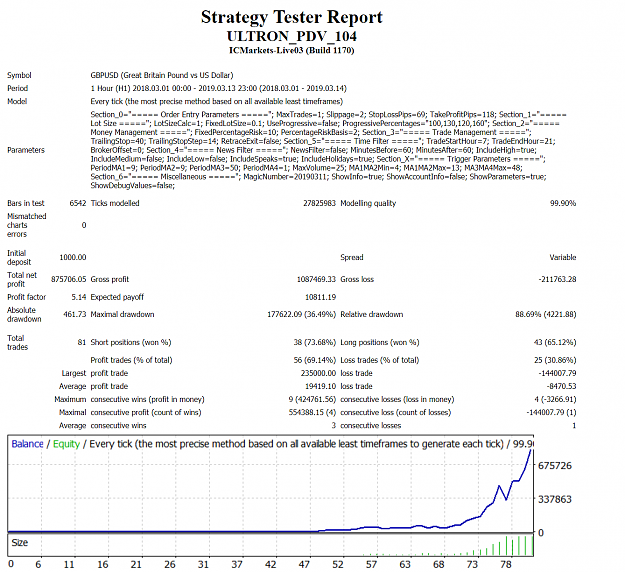Viewport: 625px width, 572px height.
Task: Click the x-axis tick label 52
Action: click(338, 564)
